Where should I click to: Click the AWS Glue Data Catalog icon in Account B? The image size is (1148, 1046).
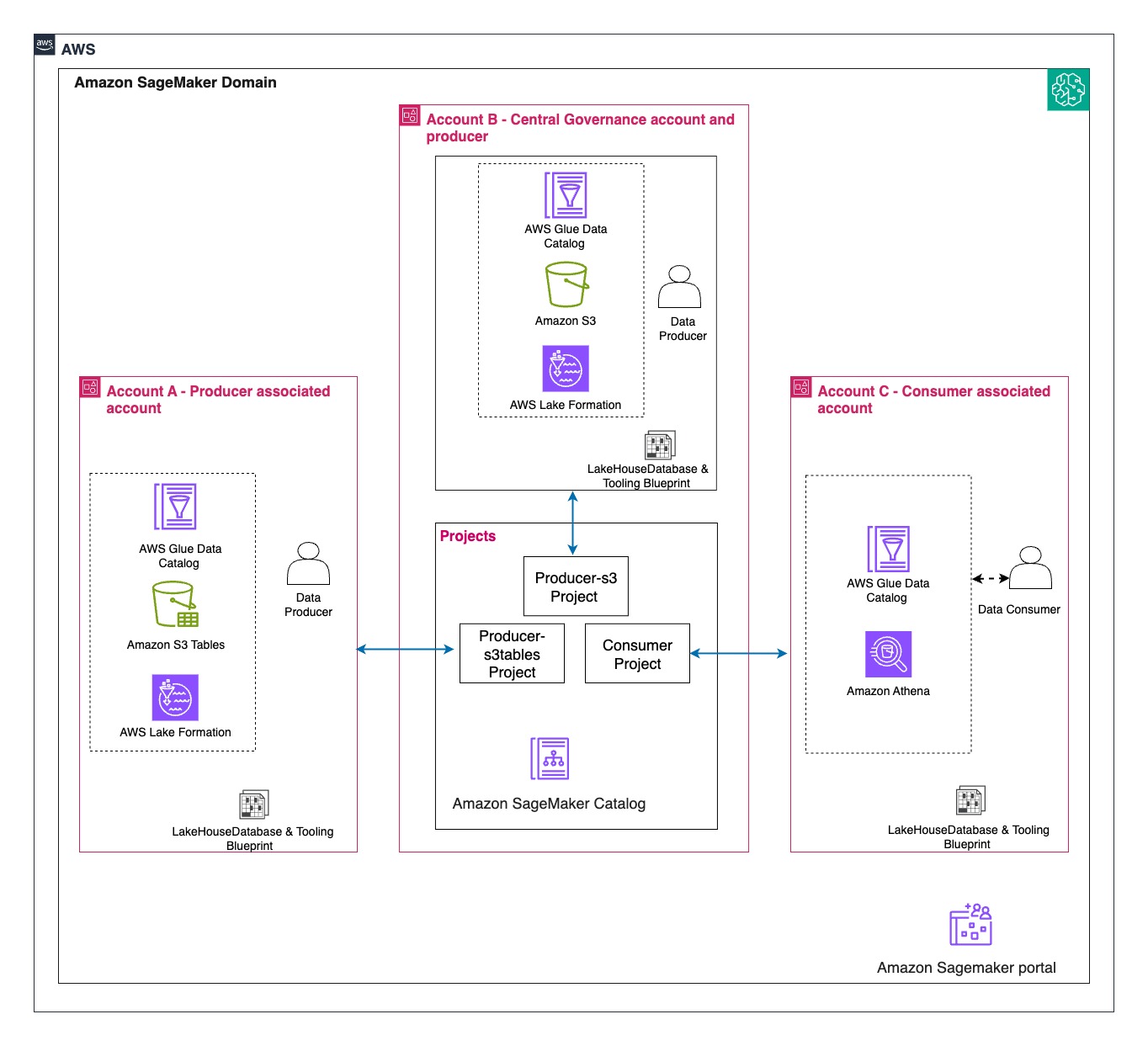coord(566,195)
